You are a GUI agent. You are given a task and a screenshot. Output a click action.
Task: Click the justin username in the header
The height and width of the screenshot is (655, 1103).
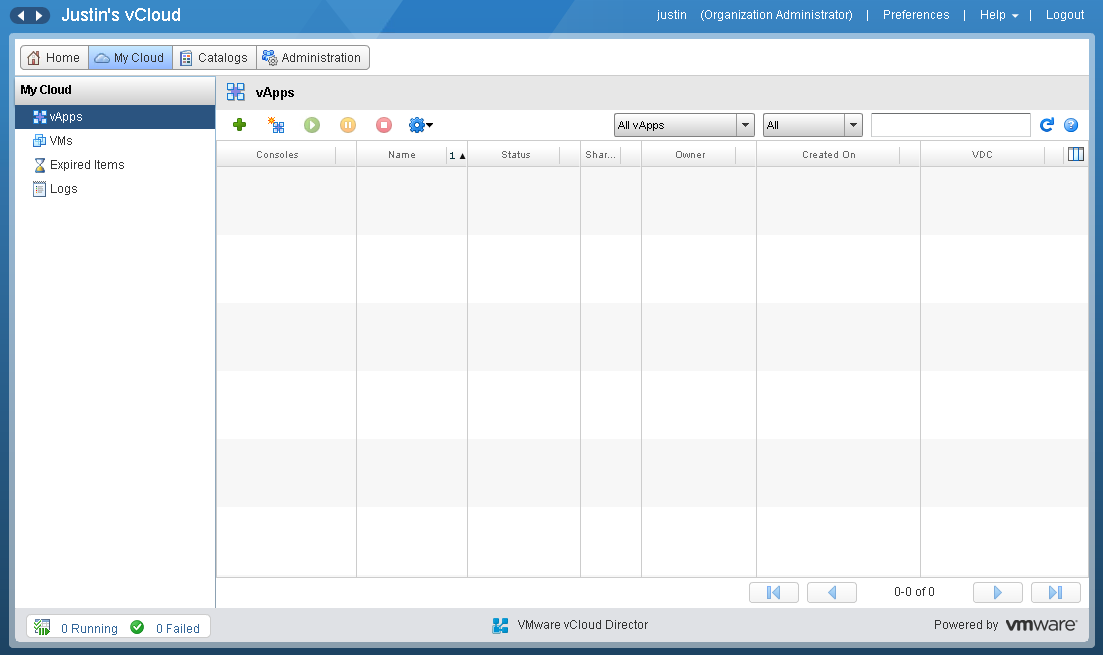672,15
